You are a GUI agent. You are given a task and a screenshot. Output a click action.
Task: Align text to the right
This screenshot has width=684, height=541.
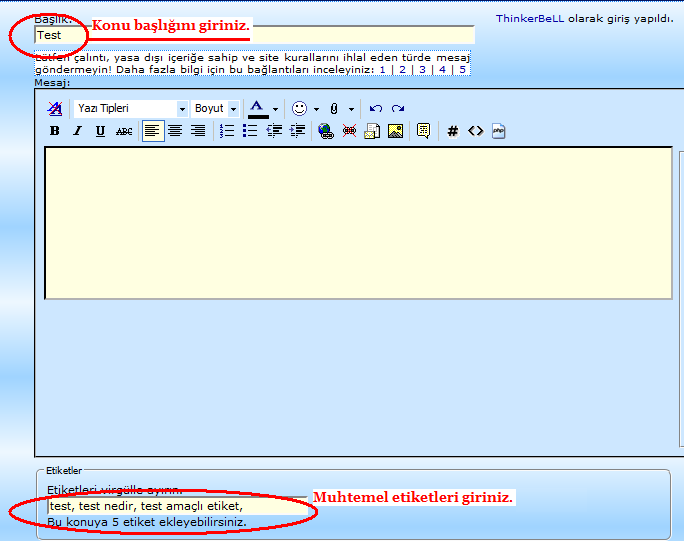pyautogui.click(x=198, y=131)
